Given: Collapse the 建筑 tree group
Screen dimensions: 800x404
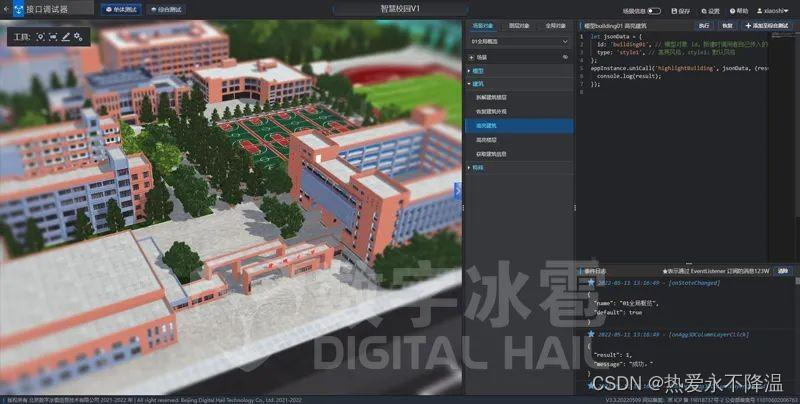Looking at the screenshot, I should pyautogui.click(x=519, y=84).
